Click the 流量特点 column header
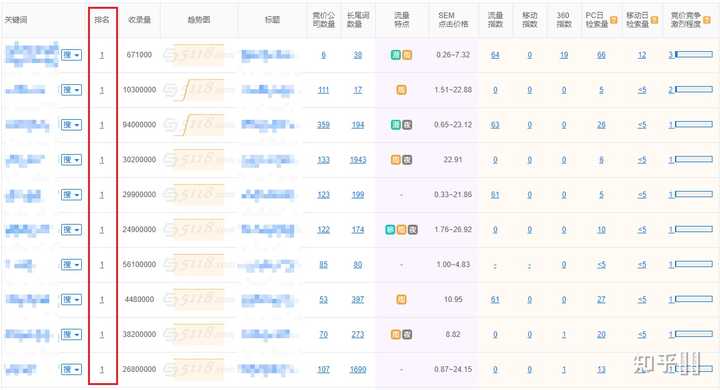Viewport: 720px width, 390px height. click(x=402, y=20)
